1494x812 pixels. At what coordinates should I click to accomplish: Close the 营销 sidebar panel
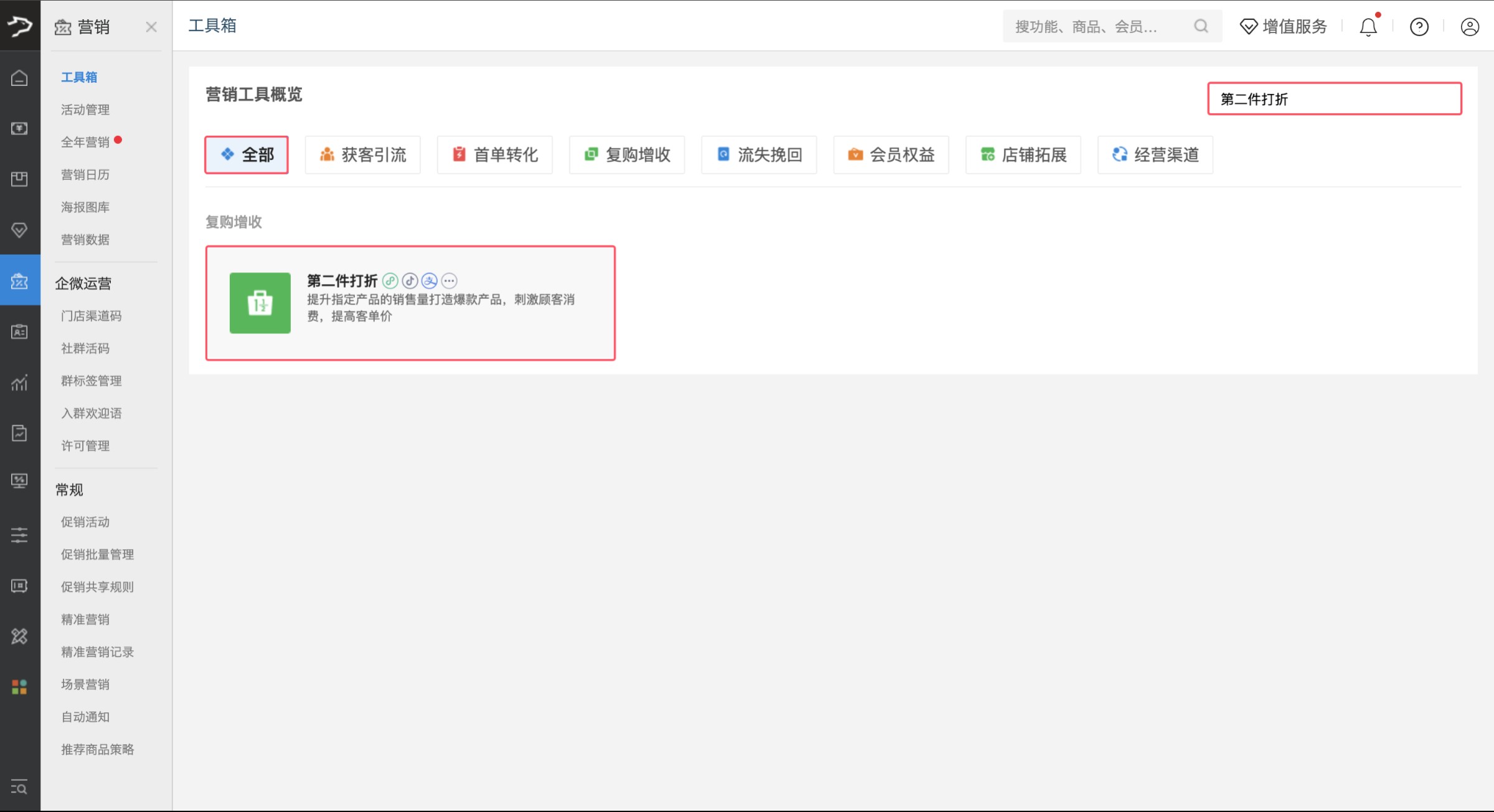[151, 27]
